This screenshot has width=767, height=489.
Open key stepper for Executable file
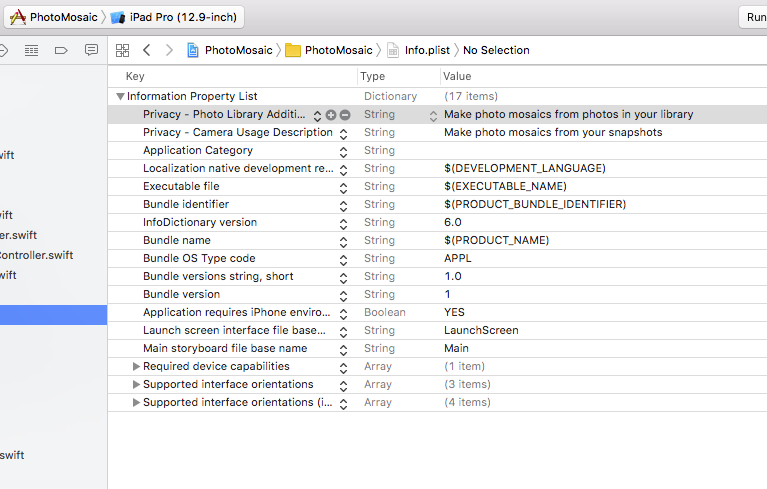343,188
